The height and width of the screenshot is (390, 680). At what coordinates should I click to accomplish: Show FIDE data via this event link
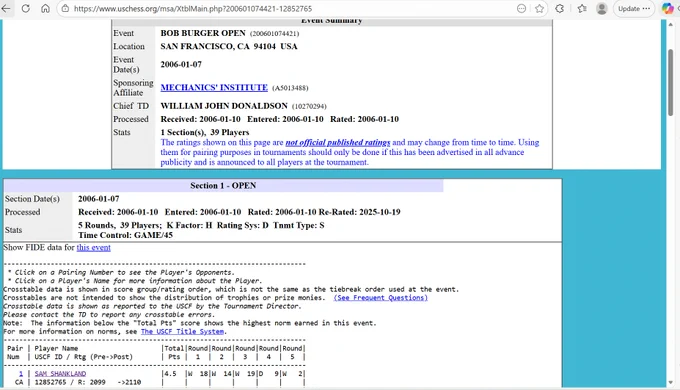[94, 247]
